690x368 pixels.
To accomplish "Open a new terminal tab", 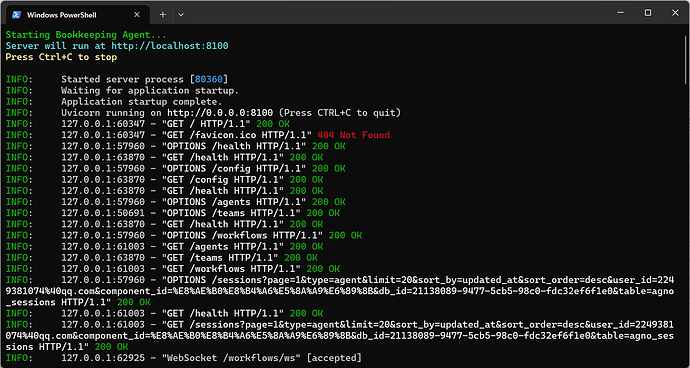I will pos(163,15).
